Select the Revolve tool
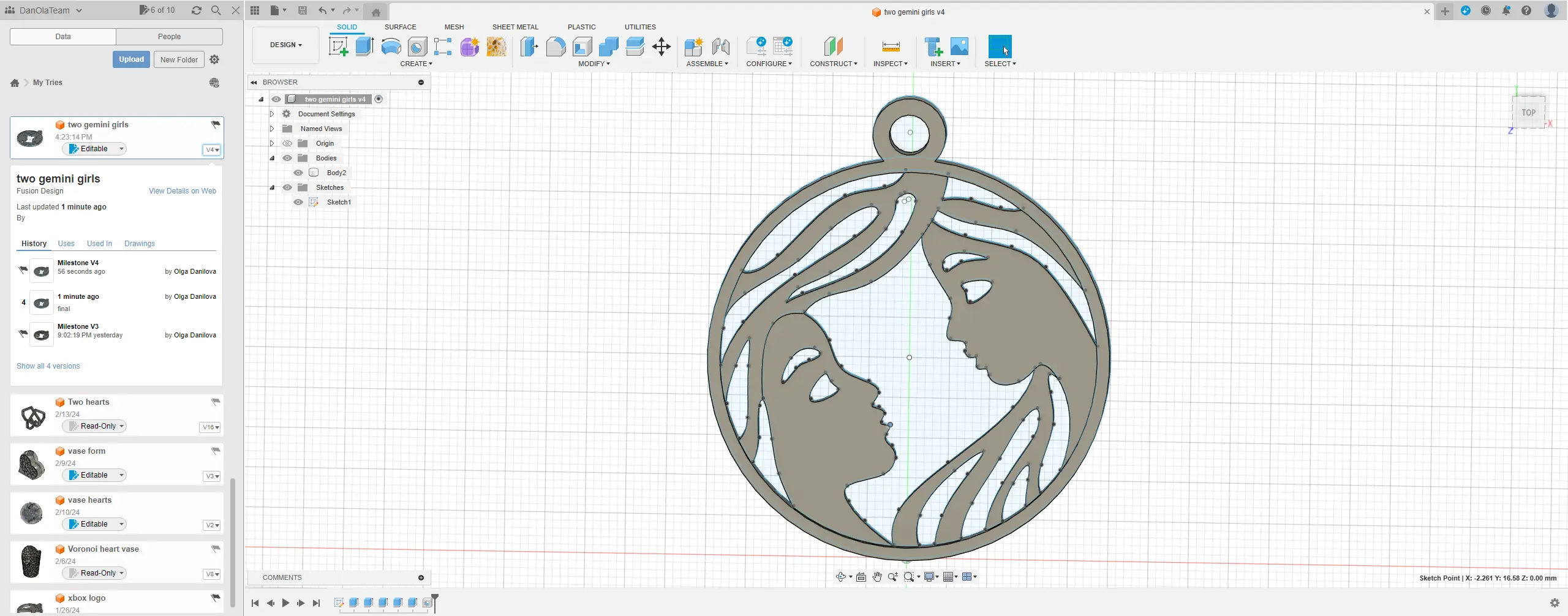Screen dimensions: 1568x616 (391, 47)
